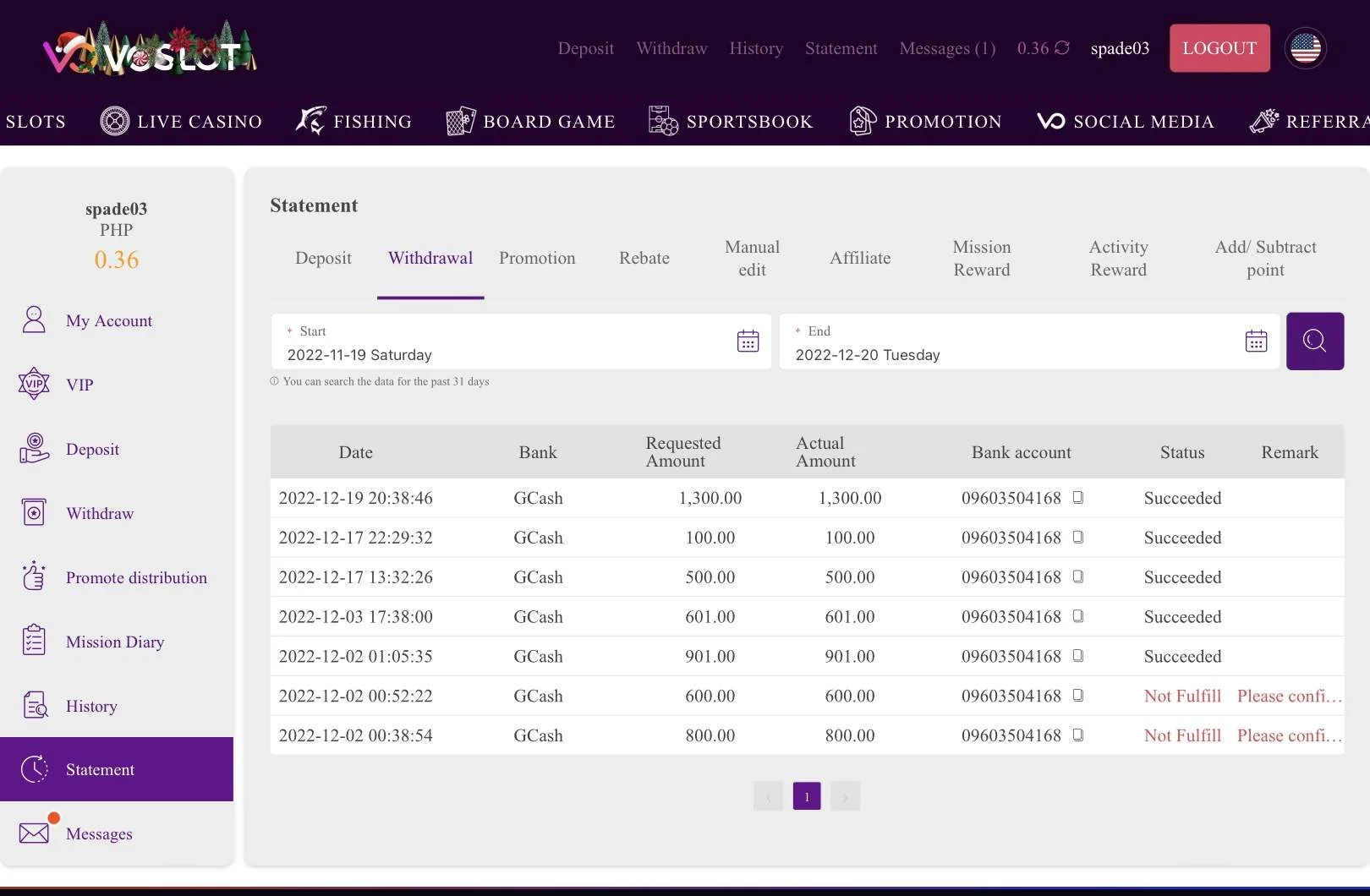Switch to the Deposit statement tab
Viewport: 1370px width, 896px height.
(x=323, y=259)
